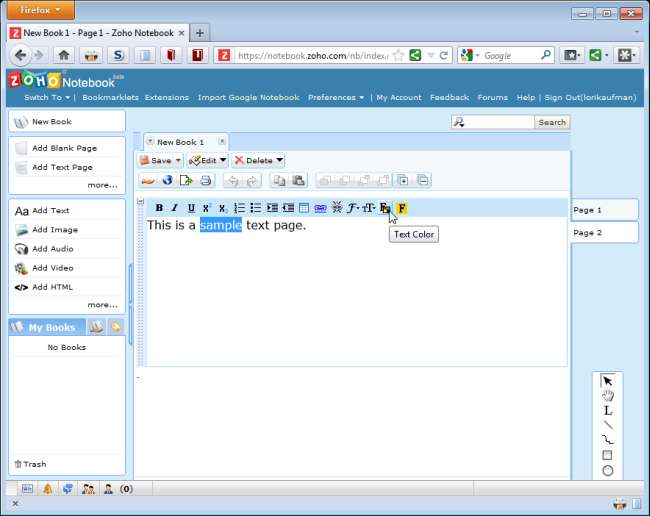Click the Add Text Page button

[x=62, y=167]
